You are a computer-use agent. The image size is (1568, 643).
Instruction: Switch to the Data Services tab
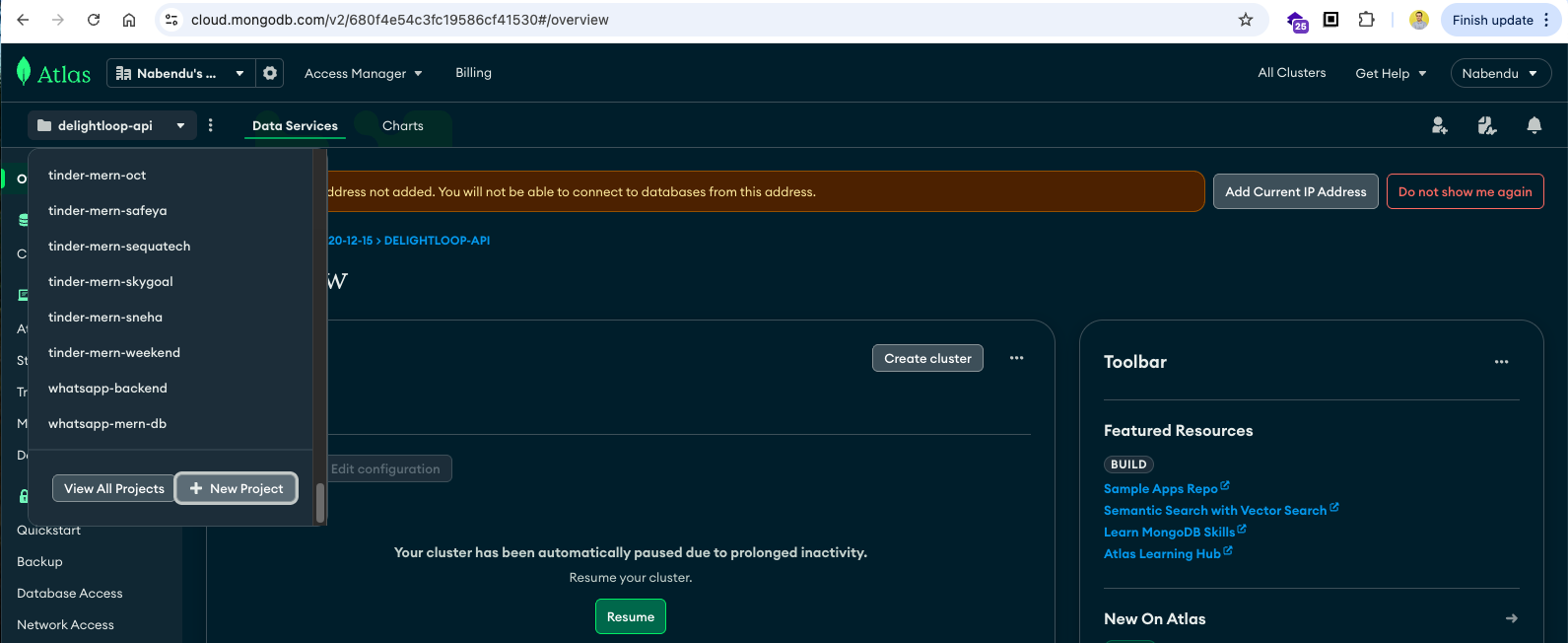pyautogui.click(x=295, y=125)
